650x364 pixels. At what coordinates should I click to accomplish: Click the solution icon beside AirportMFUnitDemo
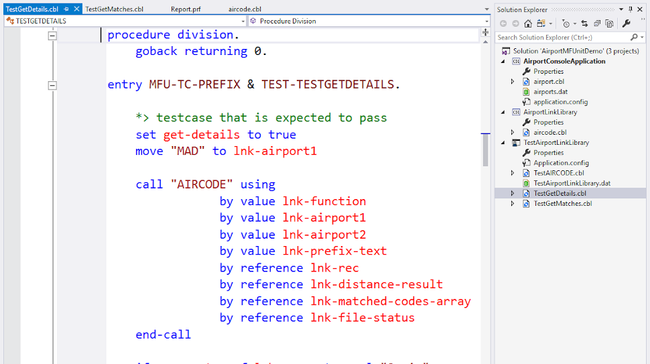[x=506, y=51]
